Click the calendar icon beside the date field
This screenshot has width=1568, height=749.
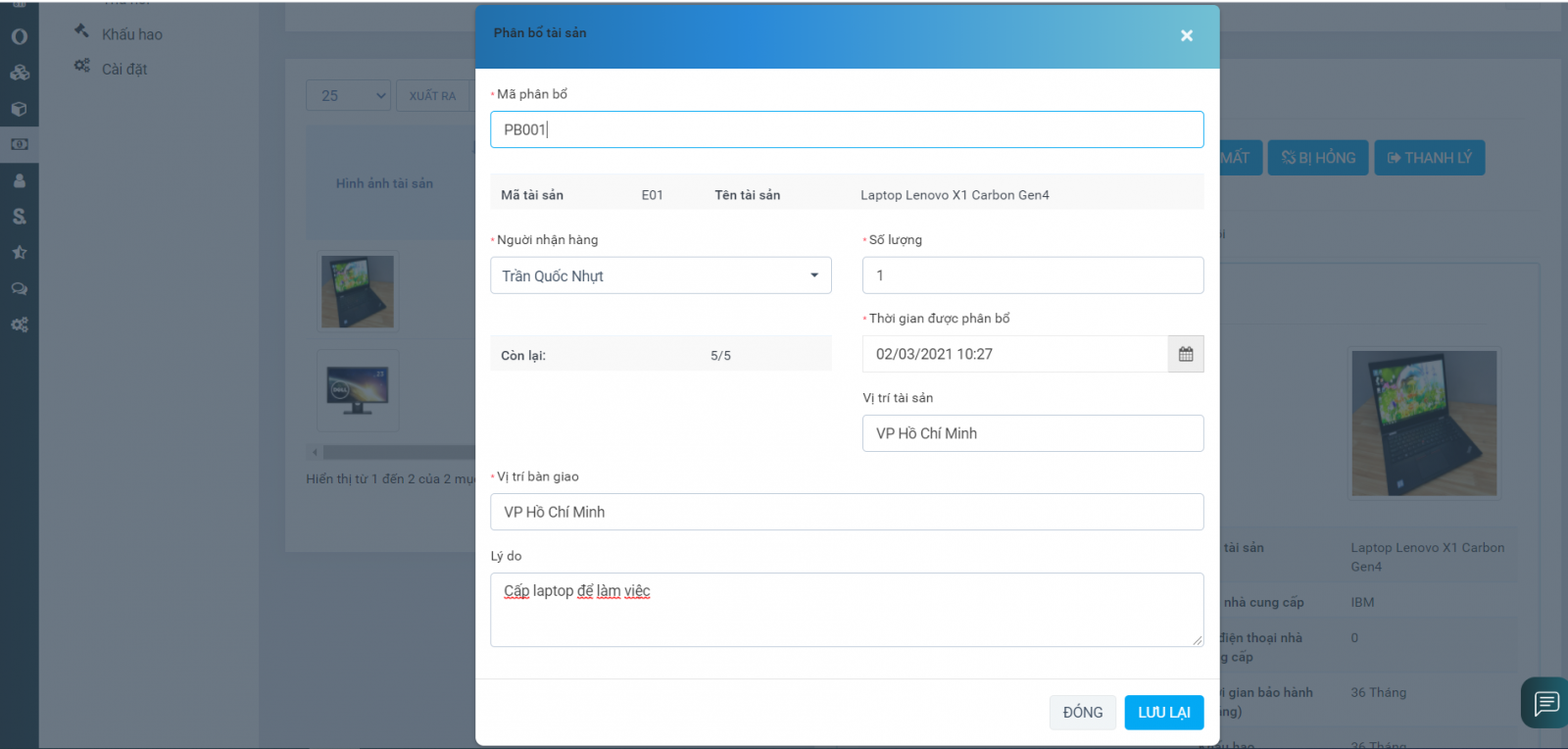coord(1185,354)
